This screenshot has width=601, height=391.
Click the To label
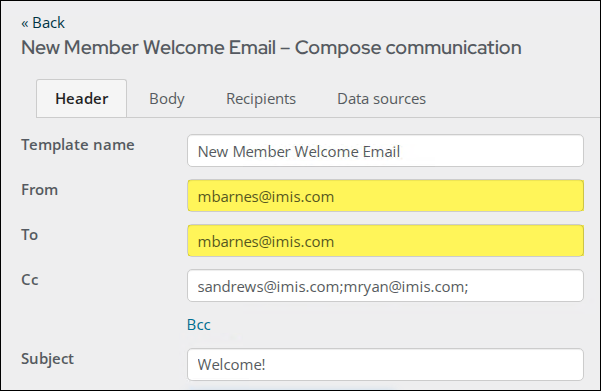tap(30, 235)
